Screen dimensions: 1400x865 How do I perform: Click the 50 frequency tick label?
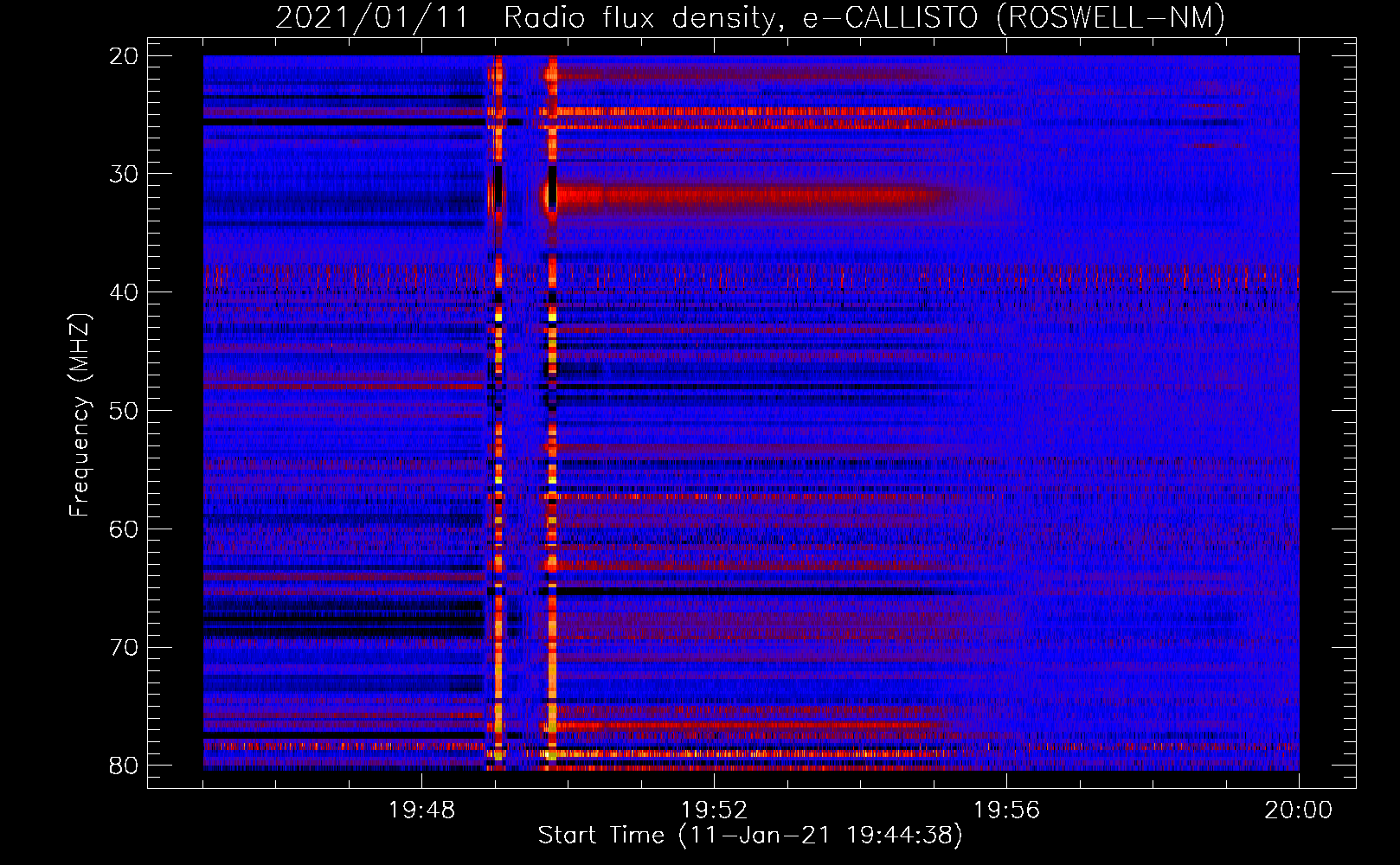pyautogui.click(x=124, y=411)
